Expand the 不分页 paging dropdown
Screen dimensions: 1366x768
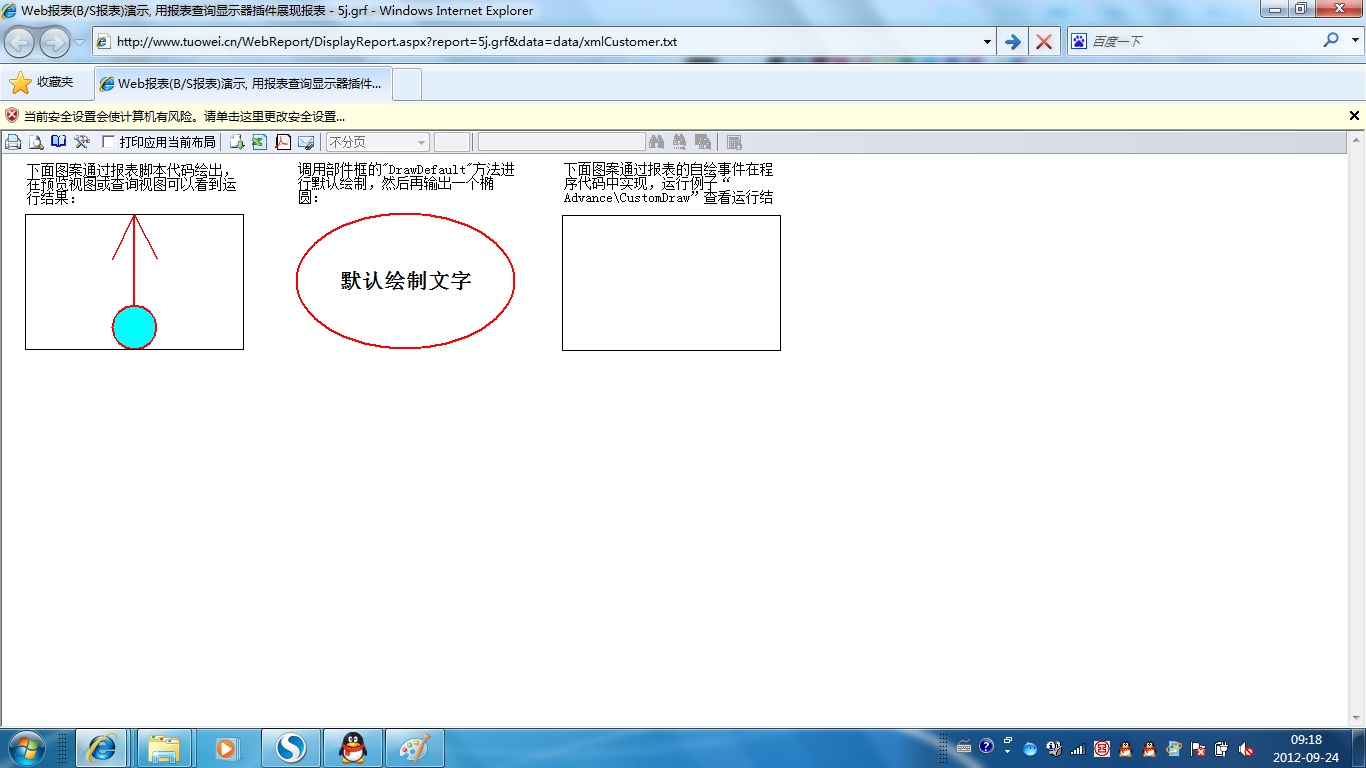click(421, 142)
